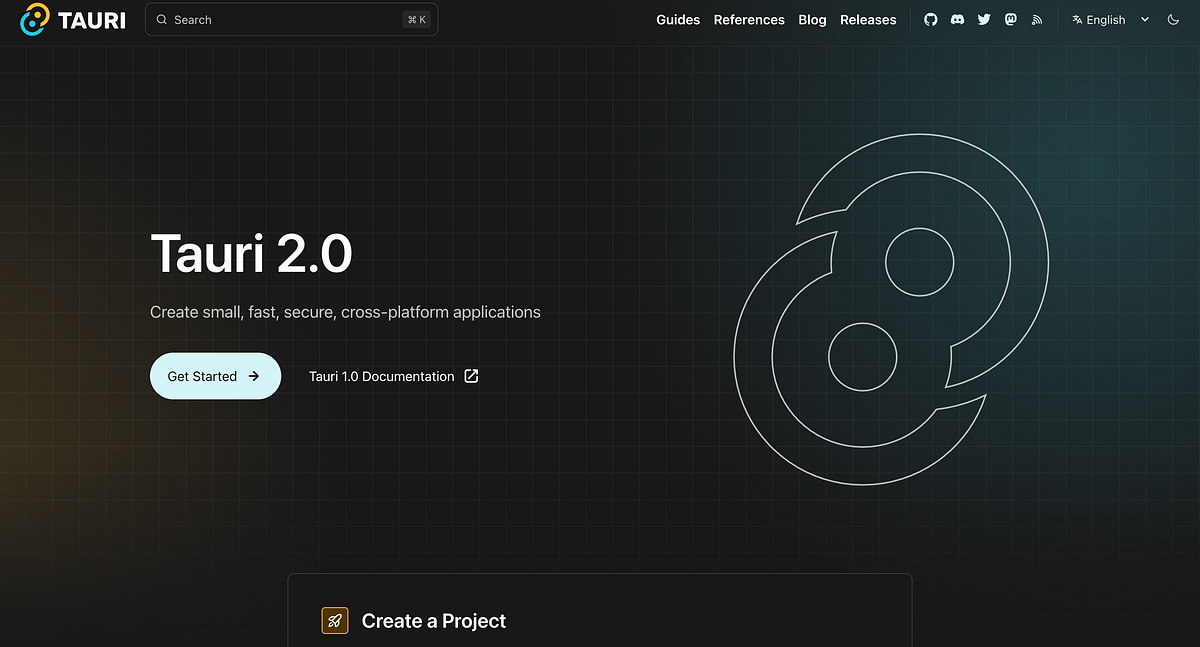Select the rocket icon beside Create a Project

coord(334,620)
